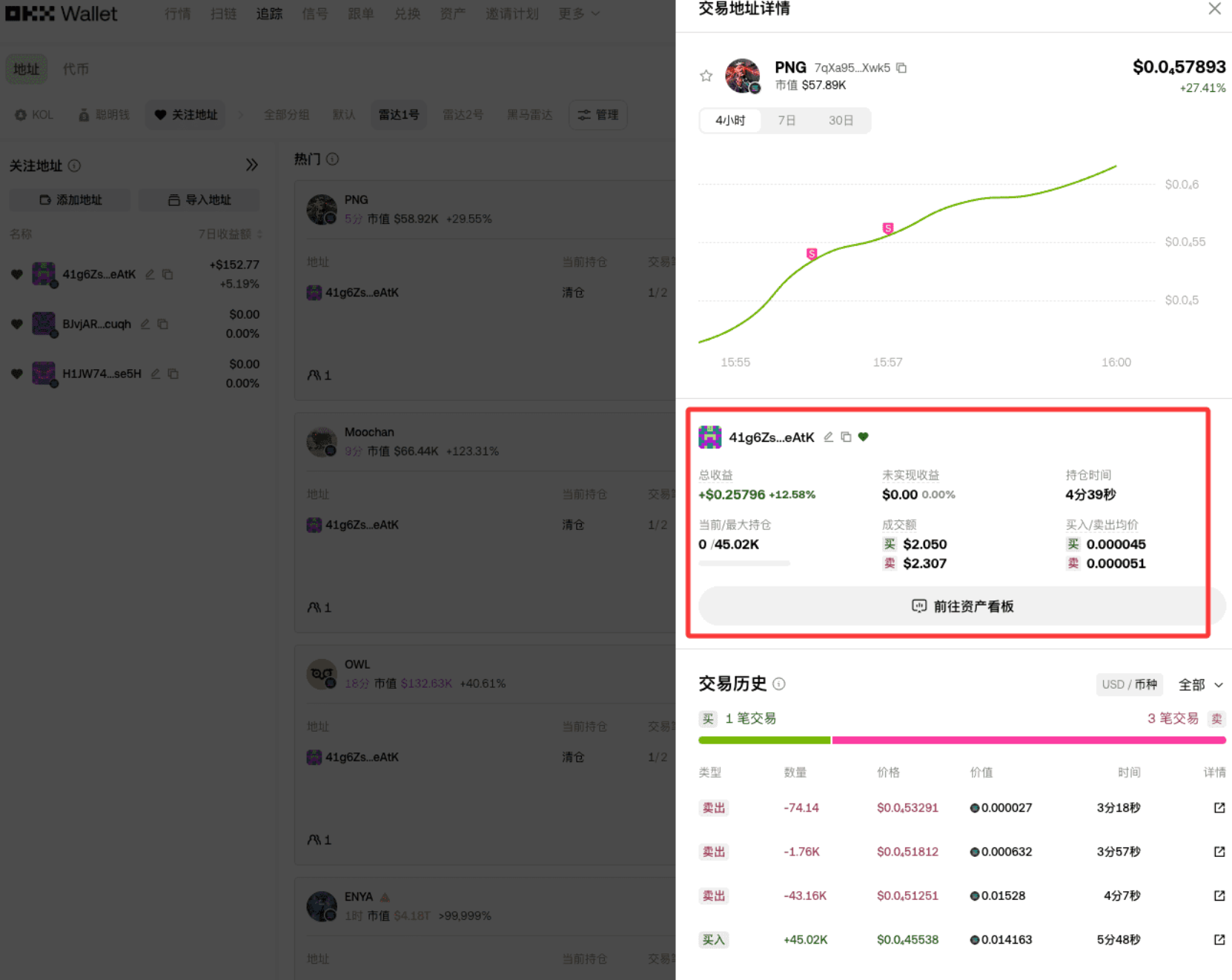Toggle the USD / 币种 display unit
This screenshot has height=980, width=1232.
coord(1128,684)
